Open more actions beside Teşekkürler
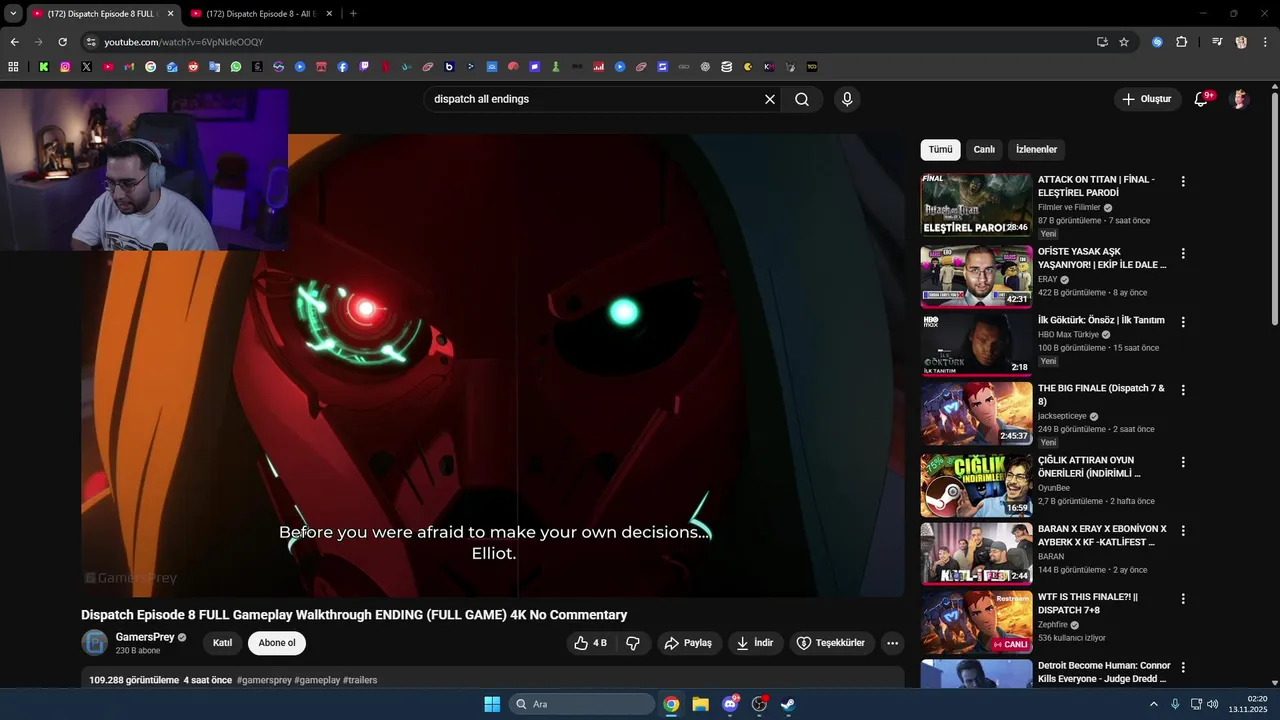This screenshot has width=1280, height=720. click(x=893, y=643)
